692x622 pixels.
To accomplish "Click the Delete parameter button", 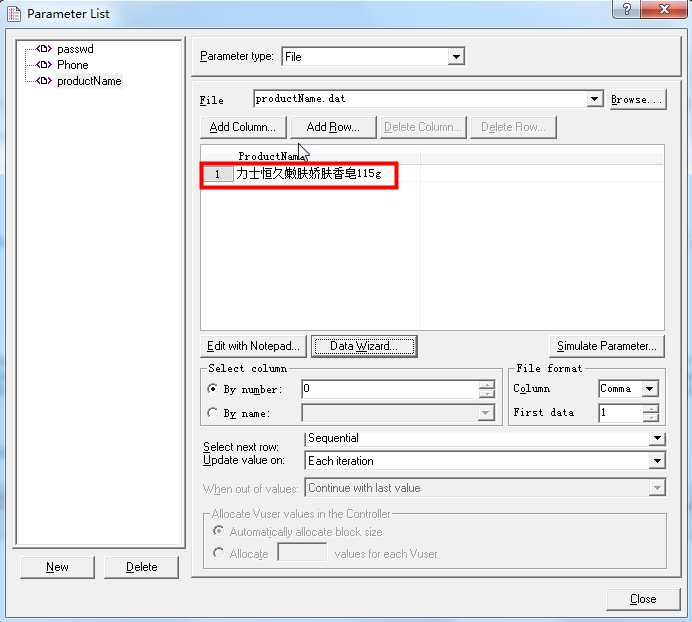I will tap(141, 567).
